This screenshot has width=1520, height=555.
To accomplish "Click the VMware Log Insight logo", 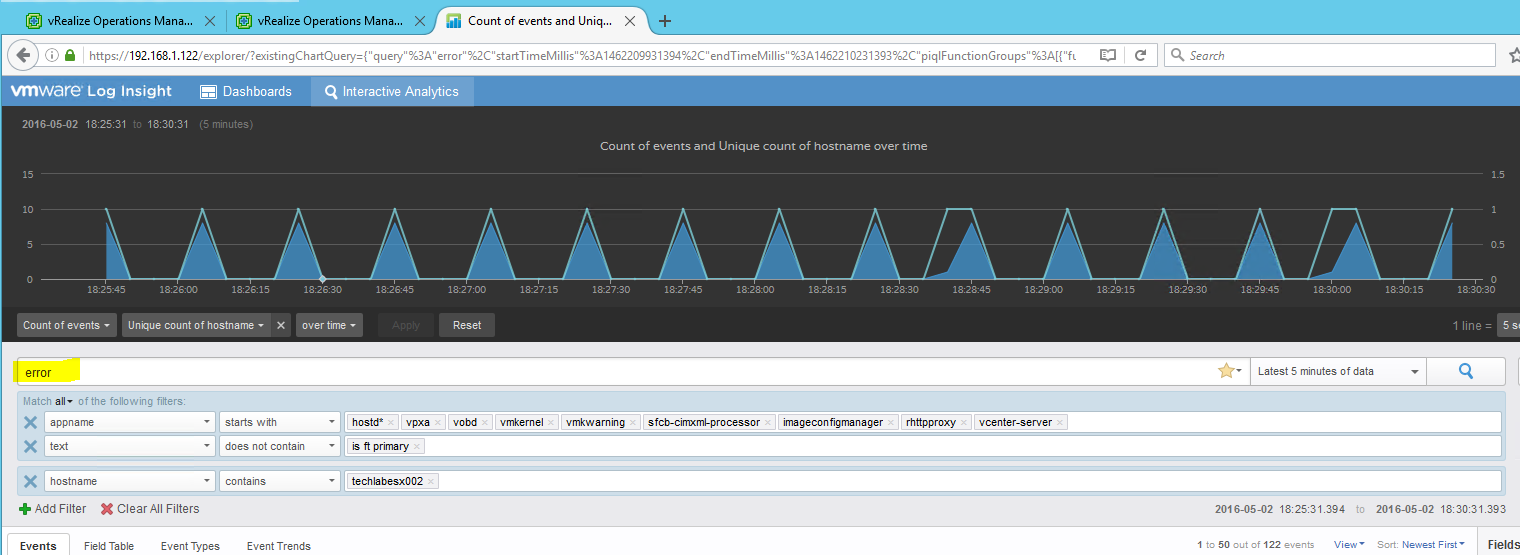I will [x=91, y=91].
